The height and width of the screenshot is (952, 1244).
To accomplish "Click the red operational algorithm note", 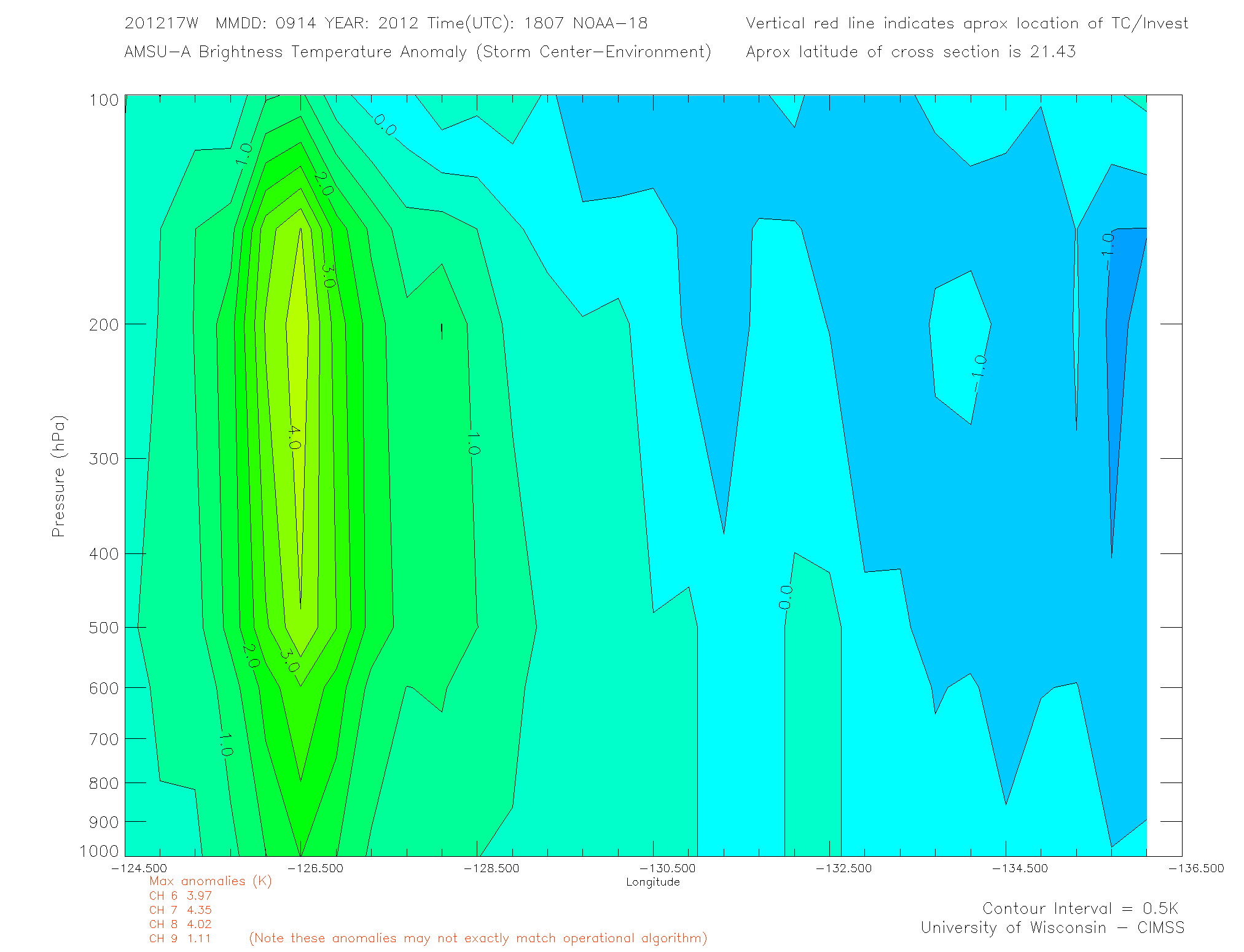I will click(x=478, y=938).
